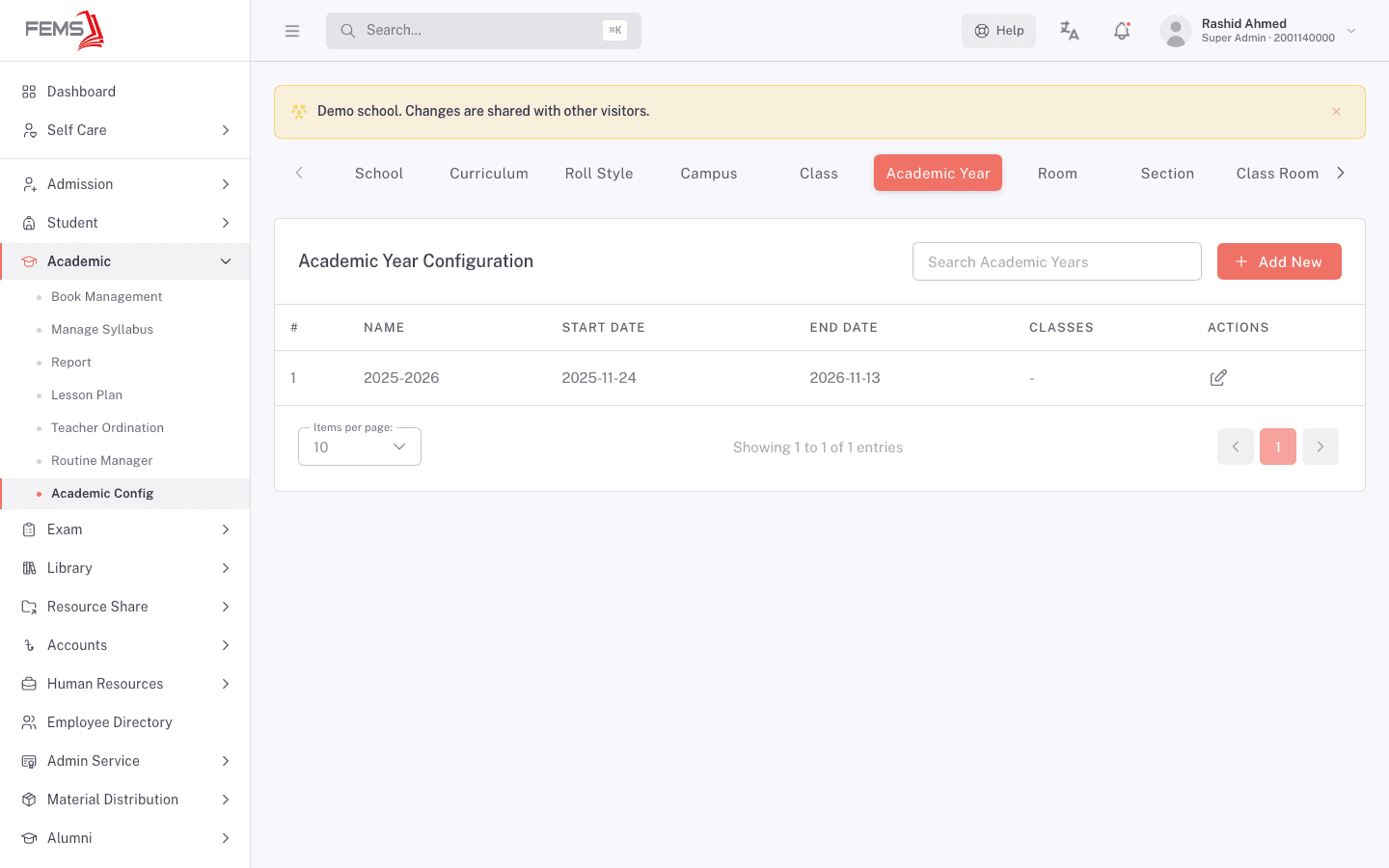Open the language translation icon

tap(1069, 31)
